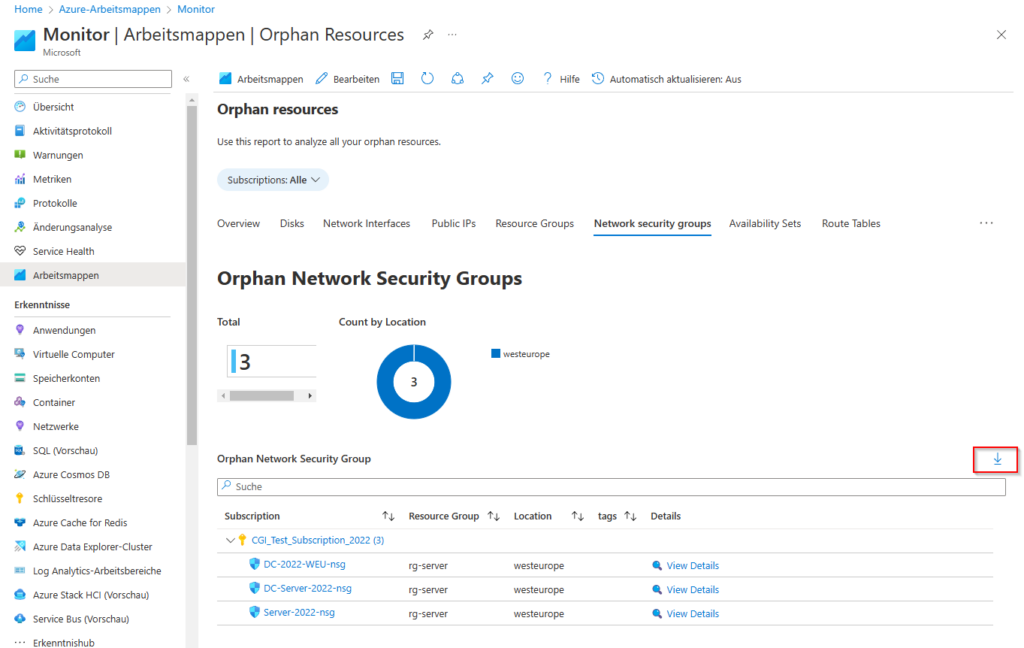Switch to the Availability Sets tab
Screen dimensions: 1024x648
[765, 223]
